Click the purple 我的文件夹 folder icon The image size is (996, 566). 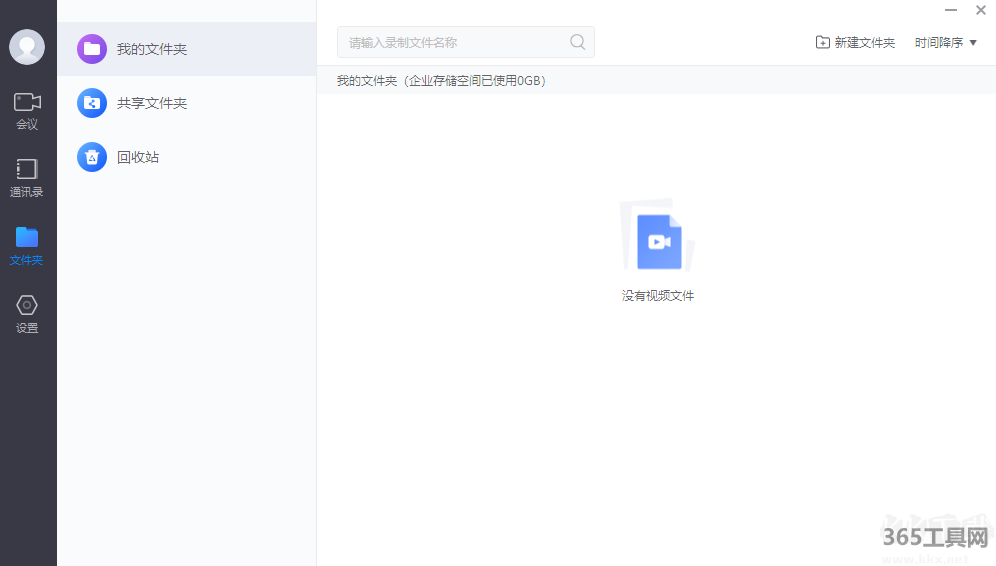(x=92, y=49)
